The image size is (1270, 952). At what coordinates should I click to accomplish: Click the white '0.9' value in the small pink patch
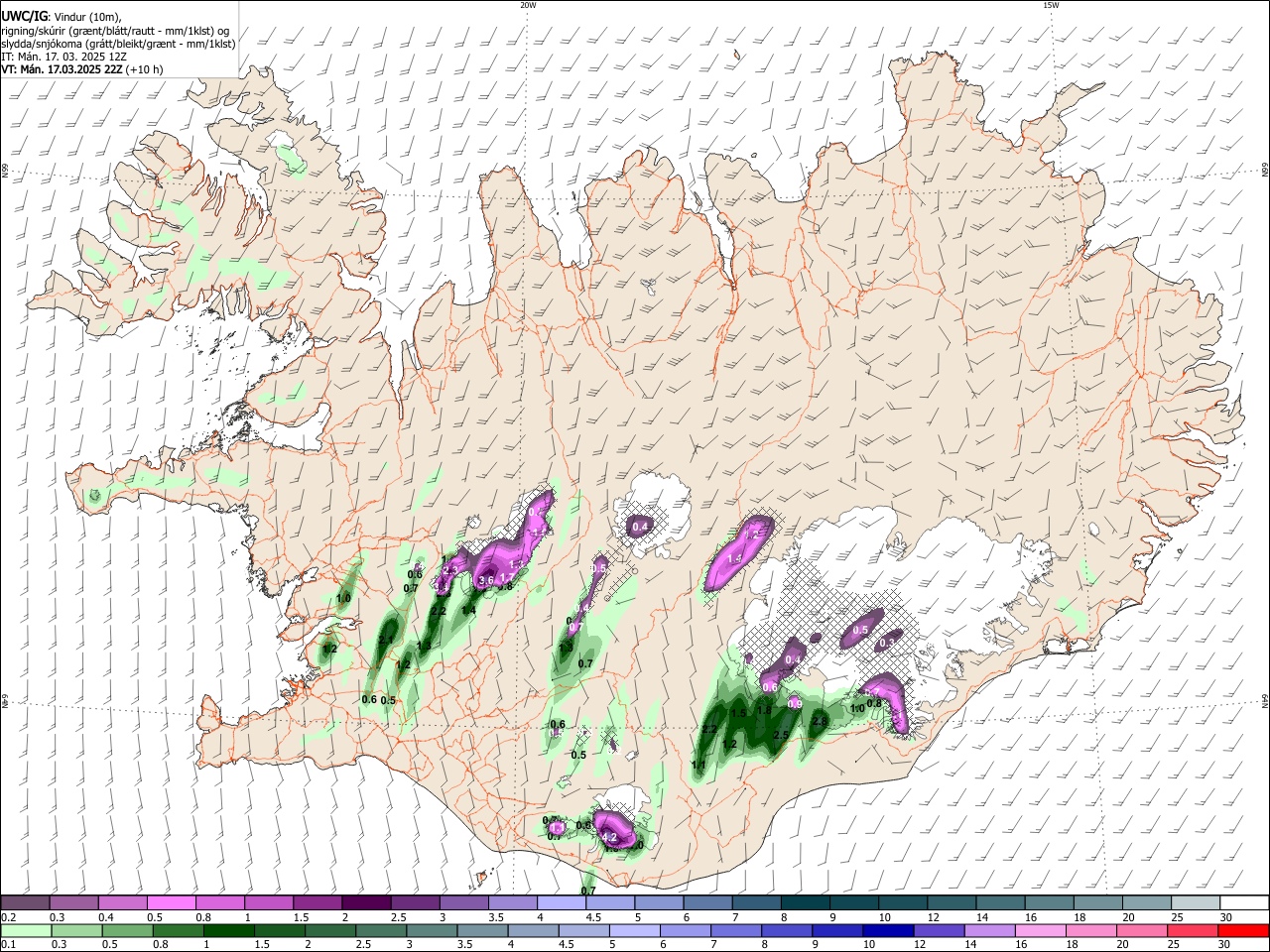point(795,704)
